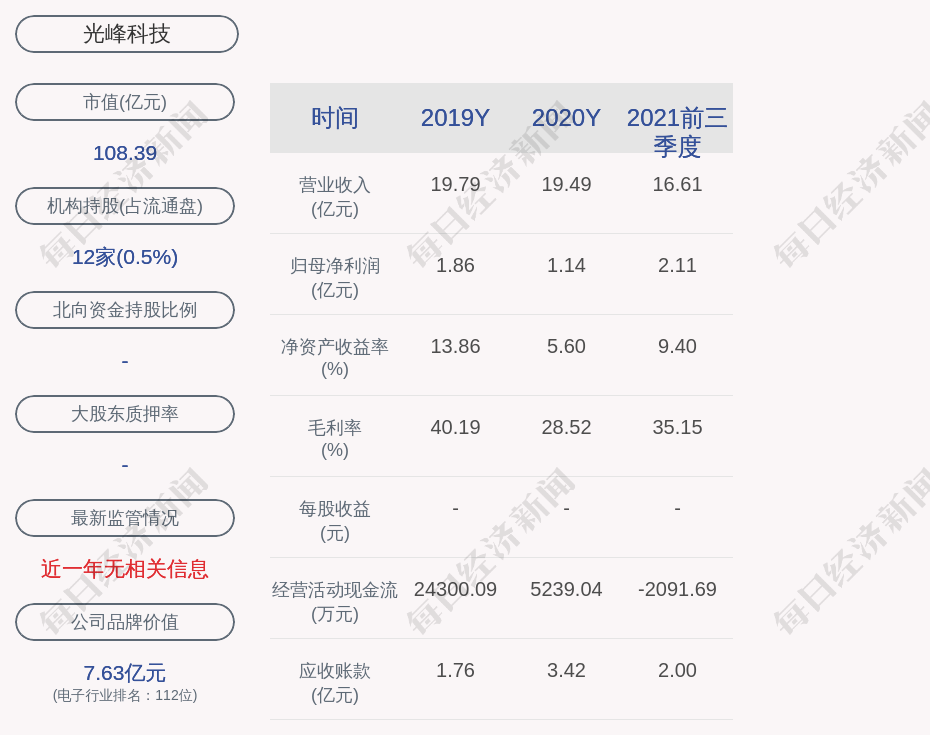Image resolution: width=930 pixels, height=735 pixels.
Task: Select the 营业收入(亿元) row label
Action: (335, 196)
